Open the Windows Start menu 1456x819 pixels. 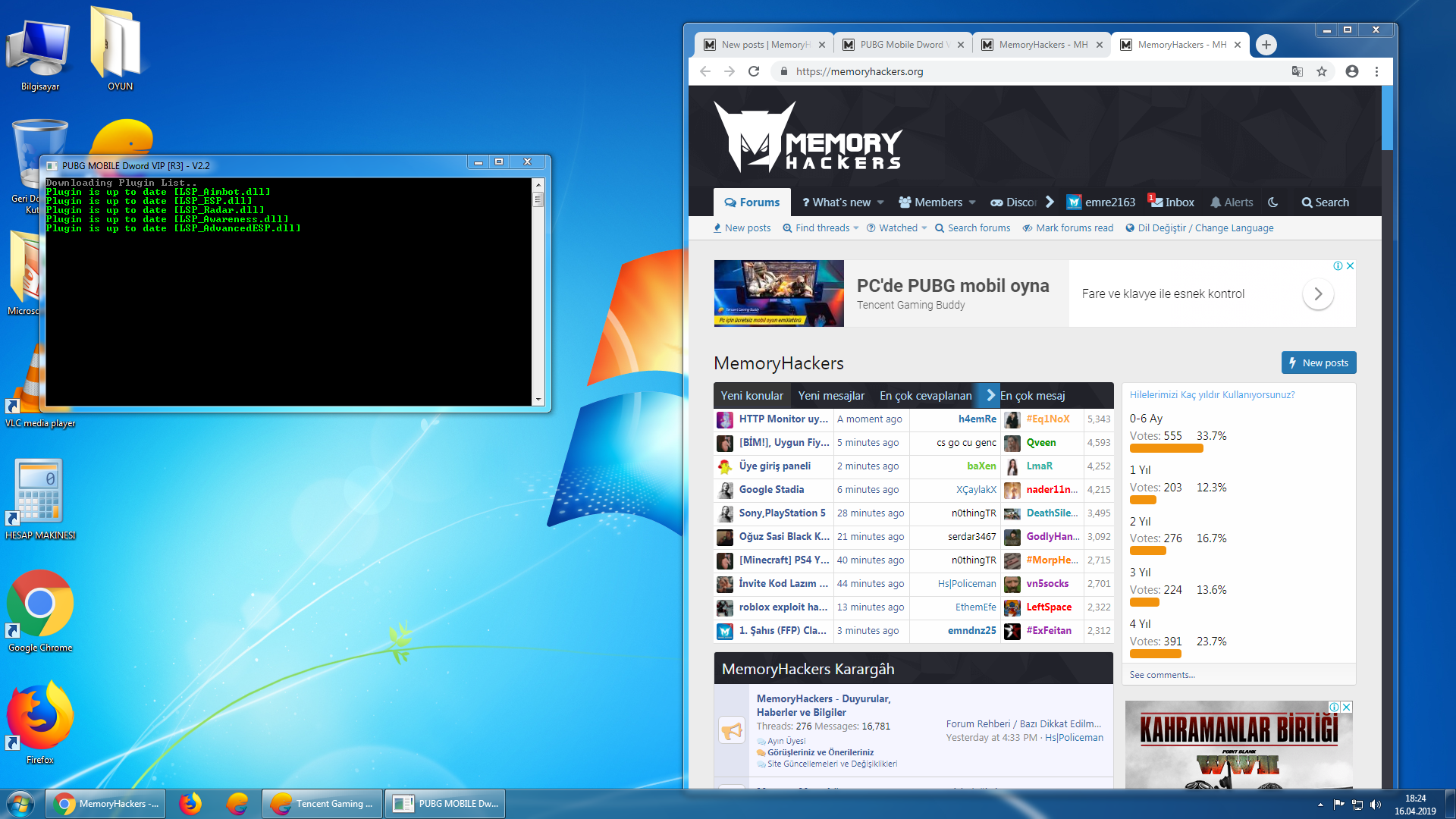[20, 804]
